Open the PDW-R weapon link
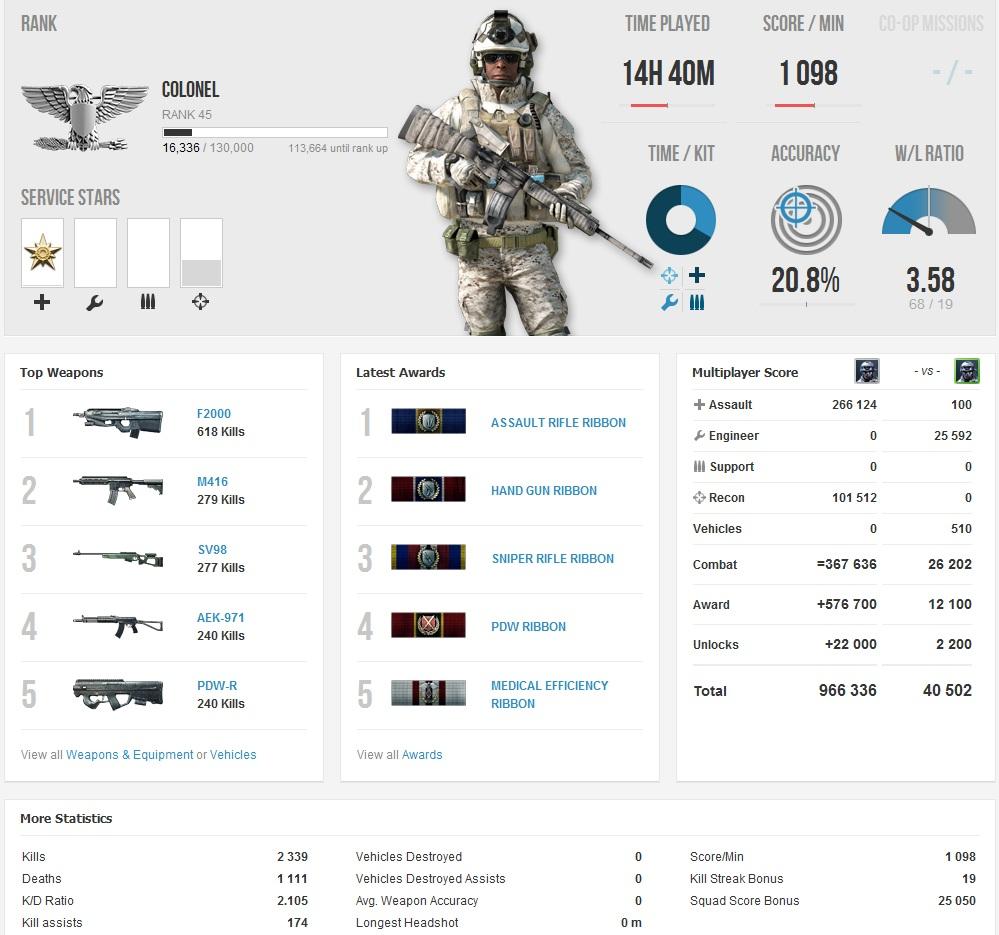The width and height of the screenshot is (999, 935). [217, 685]
